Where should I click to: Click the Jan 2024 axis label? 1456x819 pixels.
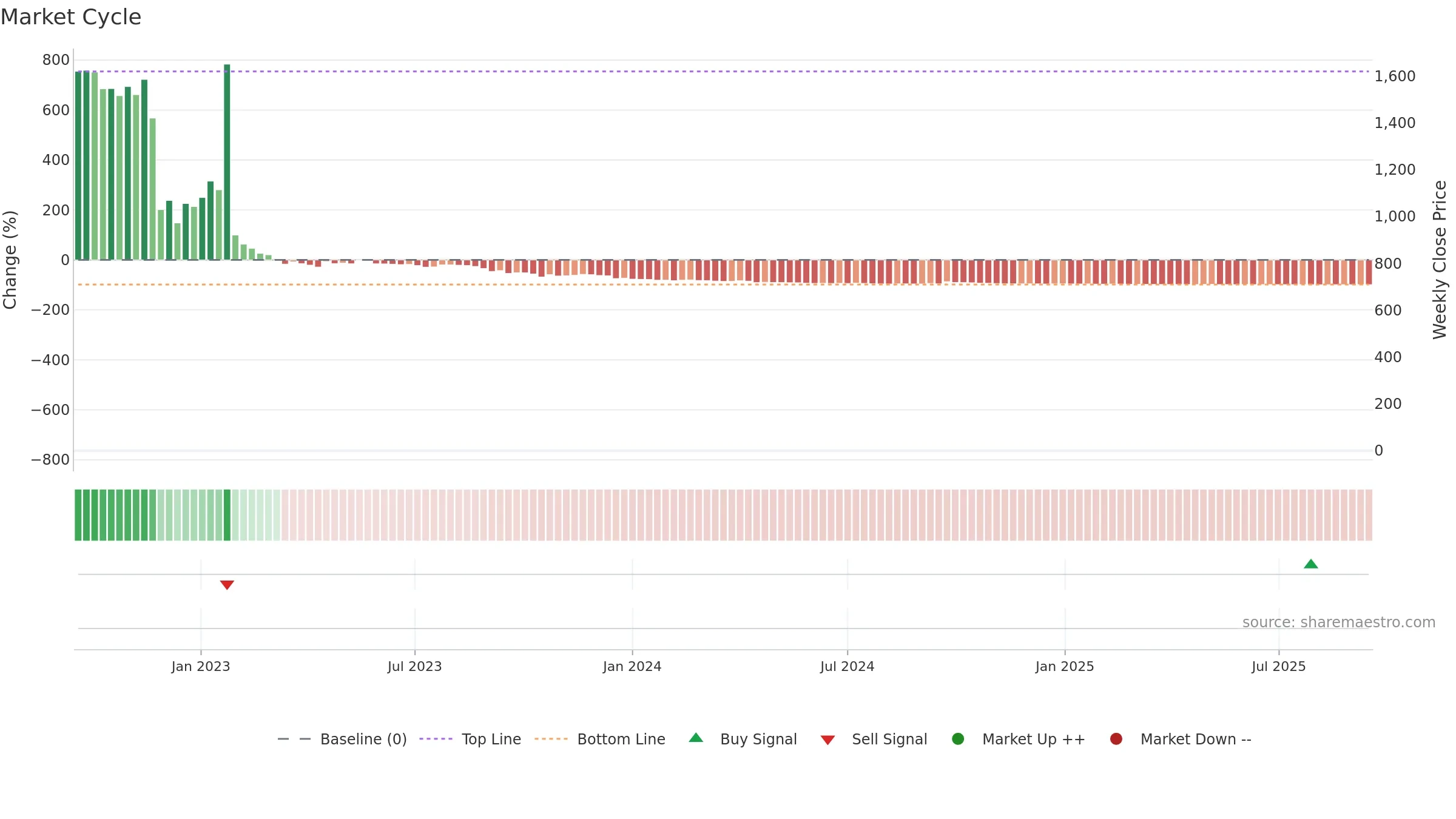coord(632,667)
